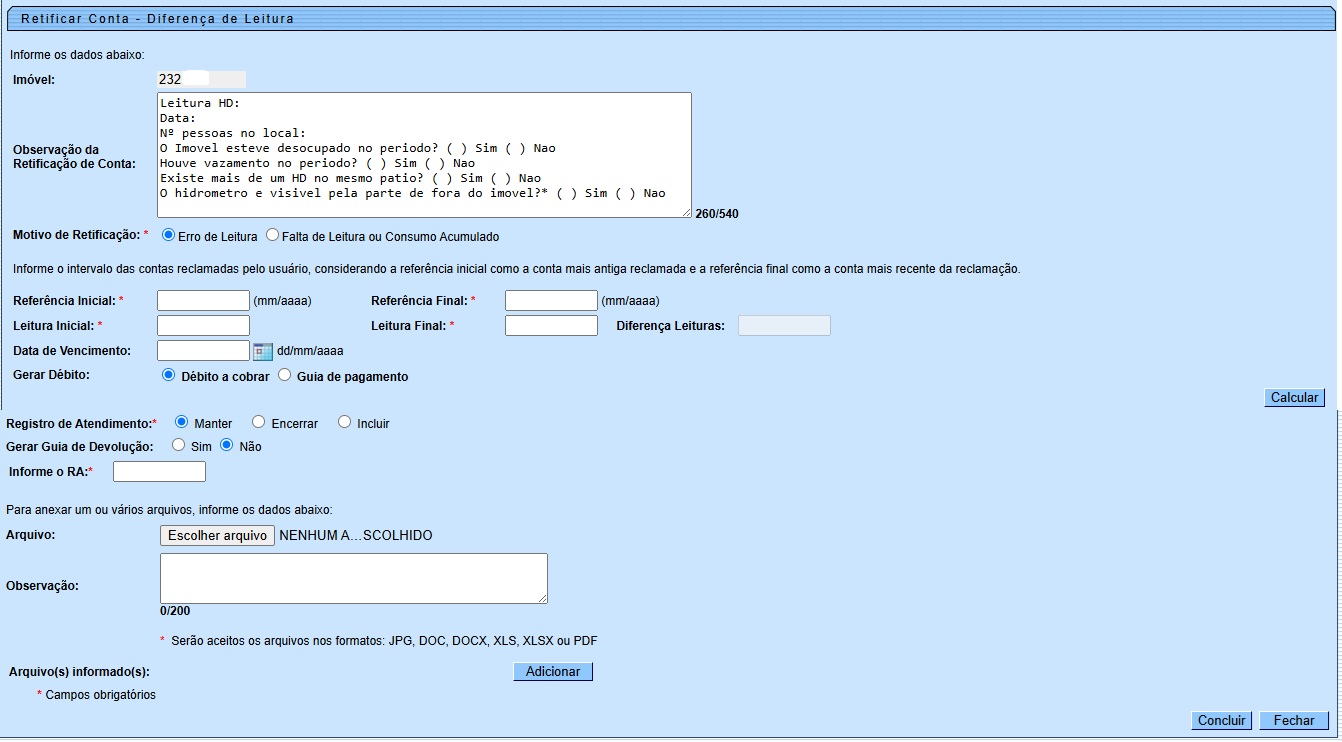This screenshot has height=742, width=1342.
Task: Click the file Observação text area
Action: (x=354, y=578)
